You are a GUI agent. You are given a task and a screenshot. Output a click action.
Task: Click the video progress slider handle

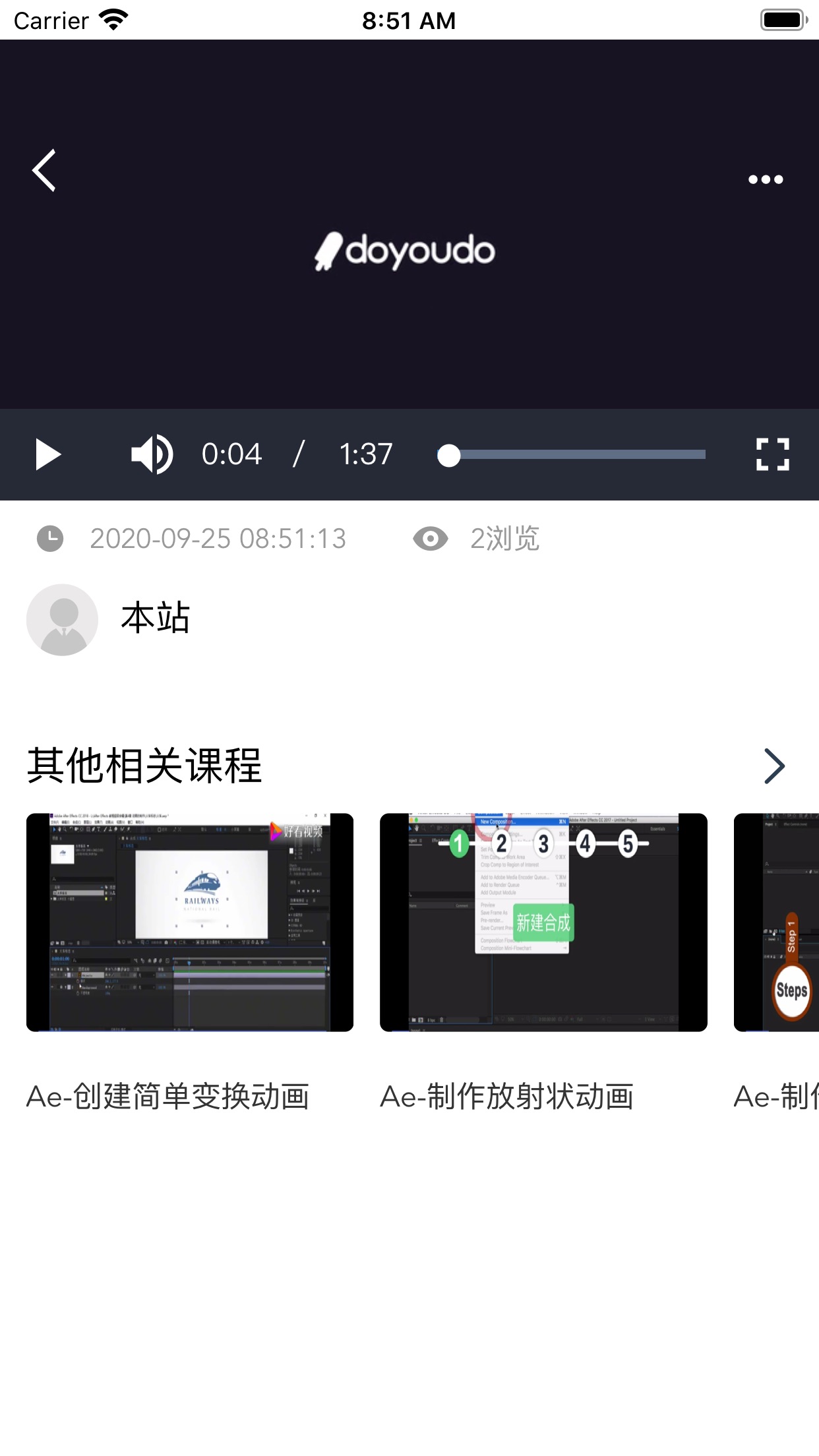tap(449, 455)
